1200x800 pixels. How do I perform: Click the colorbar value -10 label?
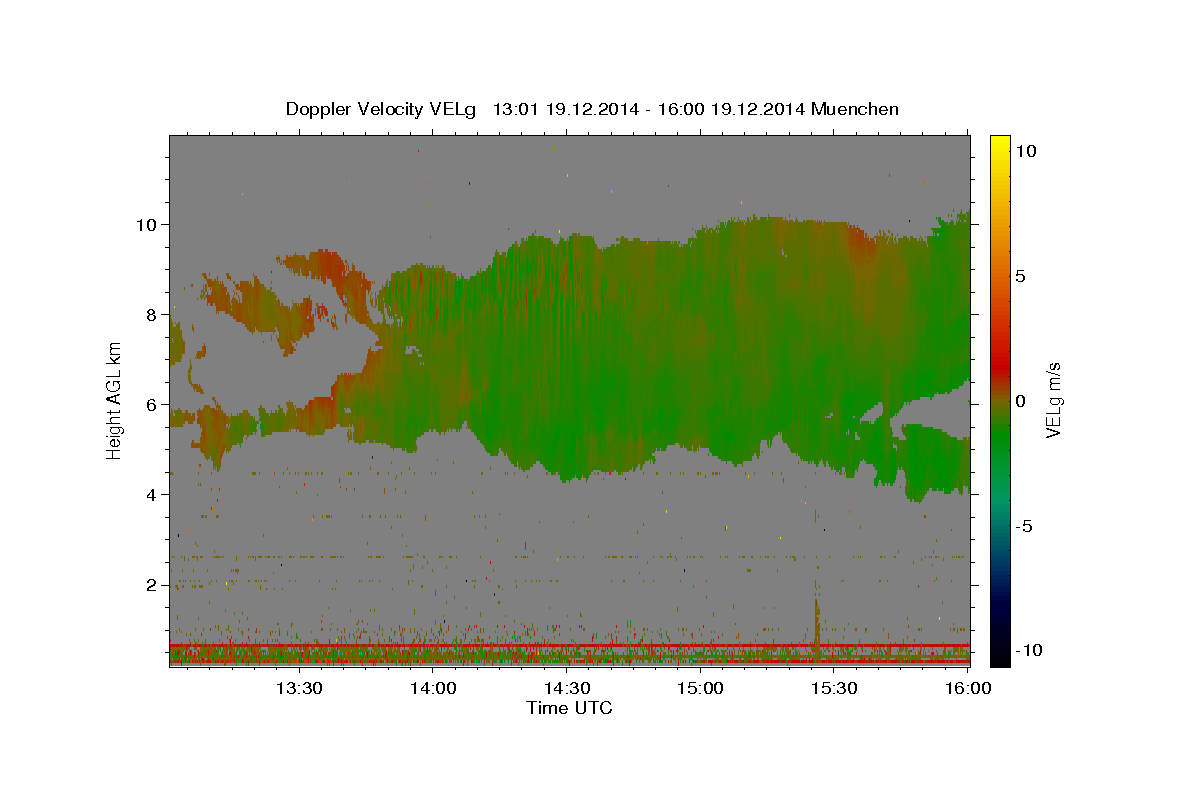(x=1029, y=650)
